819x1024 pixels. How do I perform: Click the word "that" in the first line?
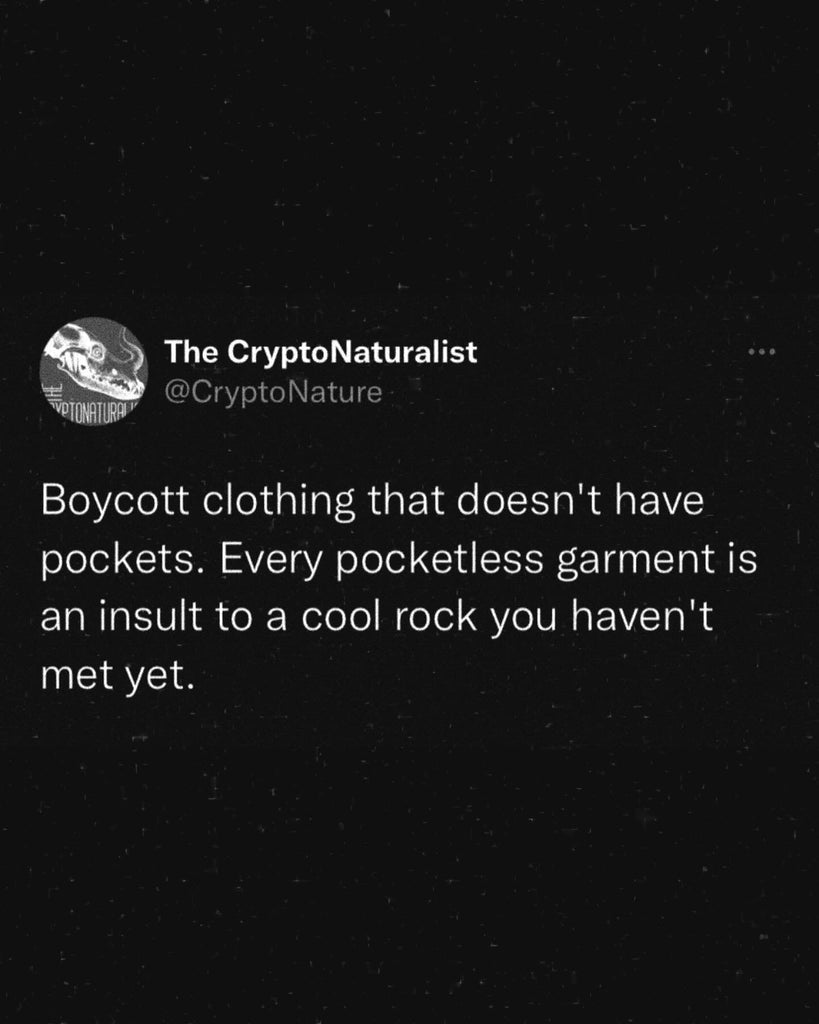405,502
